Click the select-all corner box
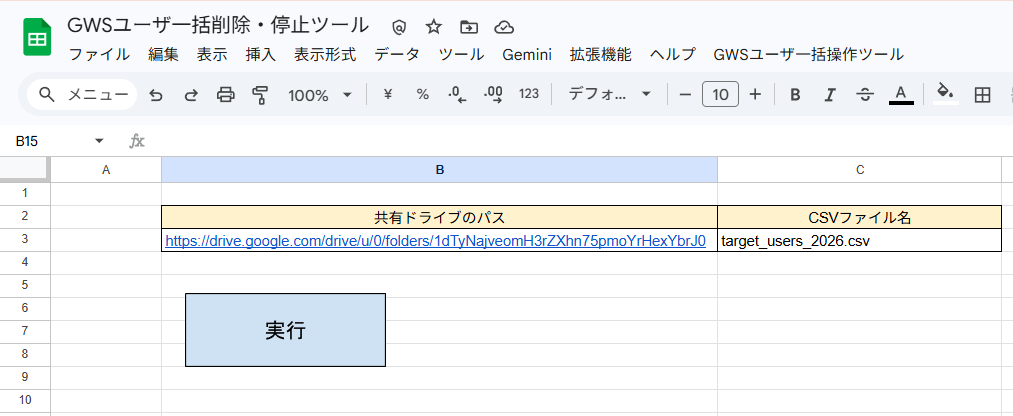 pyautogui.click(x=25, y=169)
